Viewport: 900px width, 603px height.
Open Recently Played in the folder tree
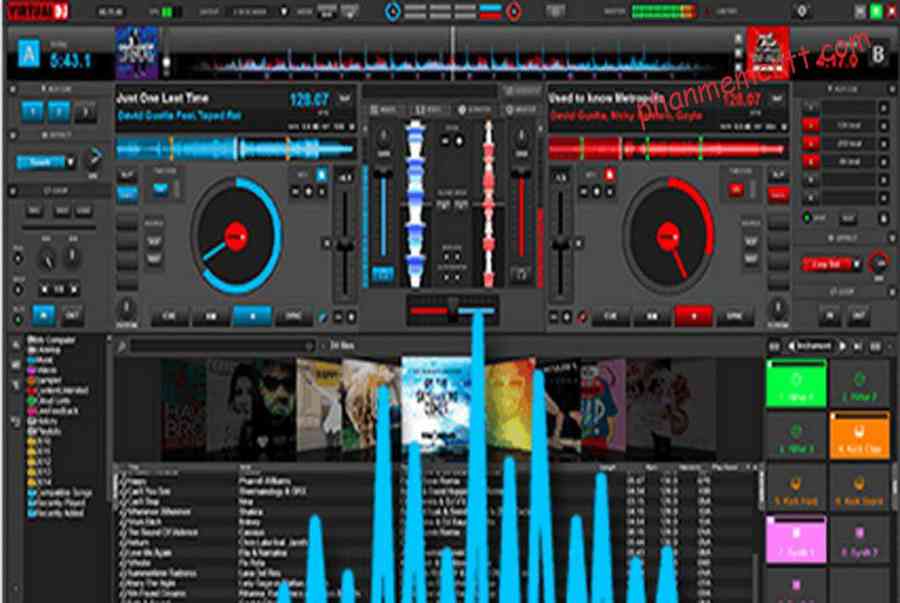click(x=56, y=503)
